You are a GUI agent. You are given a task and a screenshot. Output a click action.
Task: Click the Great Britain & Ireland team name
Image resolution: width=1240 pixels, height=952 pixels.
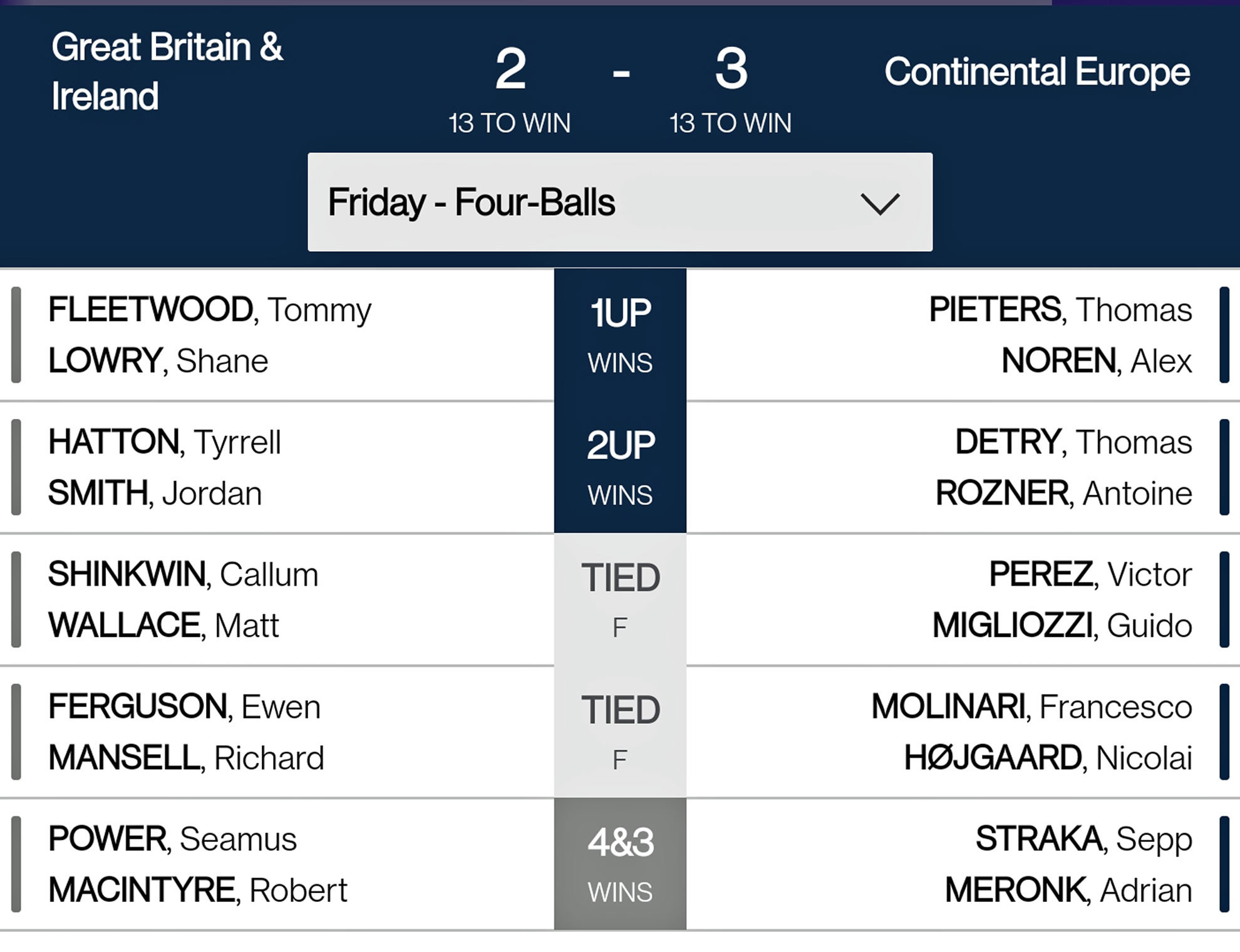tap(167, 71)
